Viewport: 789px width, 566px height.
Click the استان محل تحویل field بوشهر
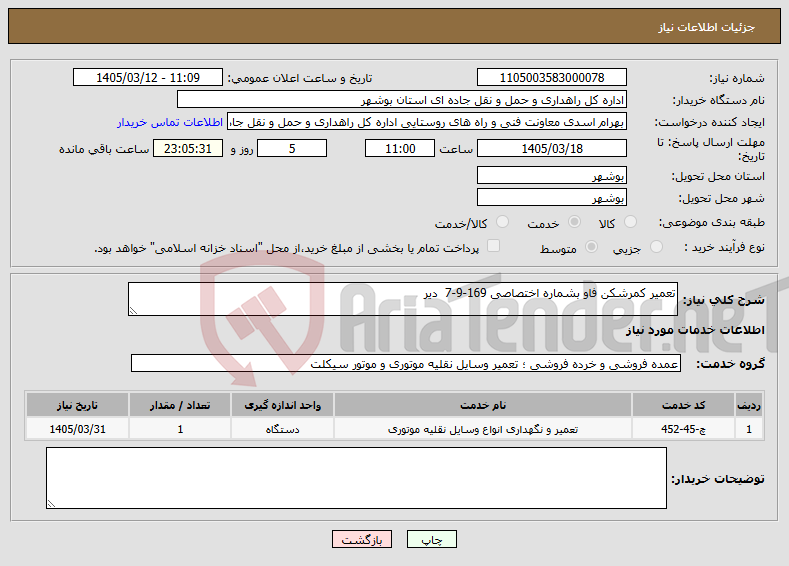551,175
